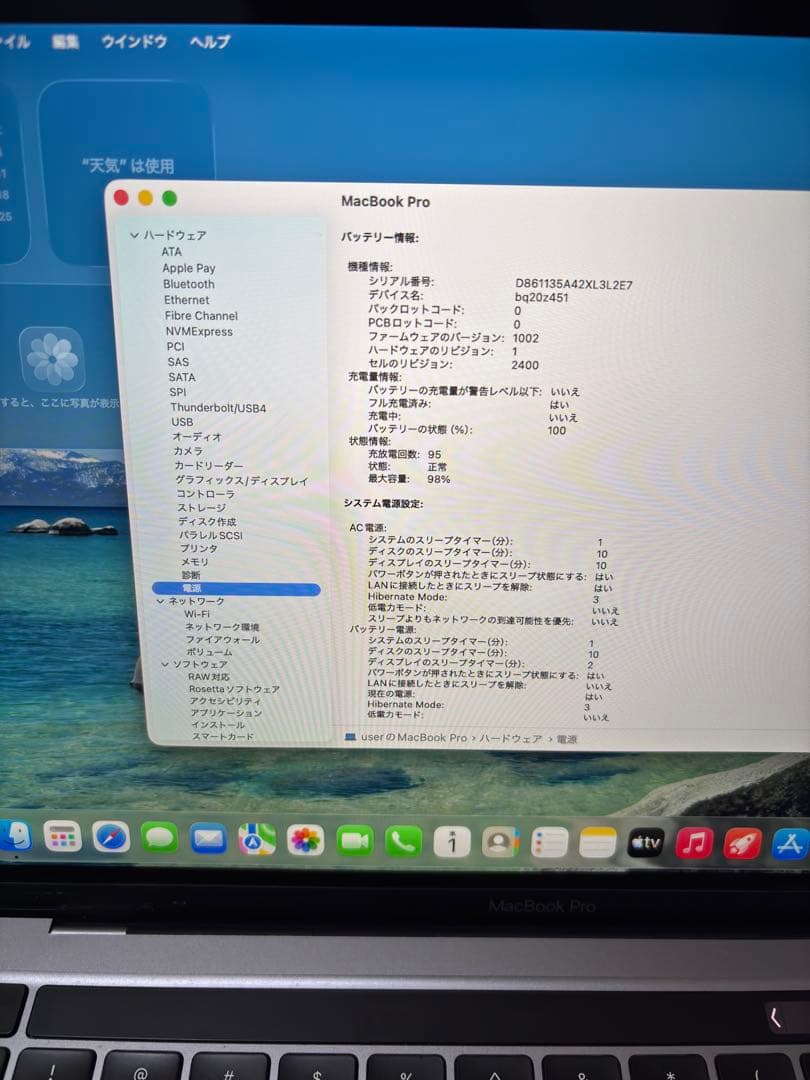The width and height of the screenshot is (810, 1080).
Task: Select アプリケーション in the sidebar
Action: click(x=227, y=714)
